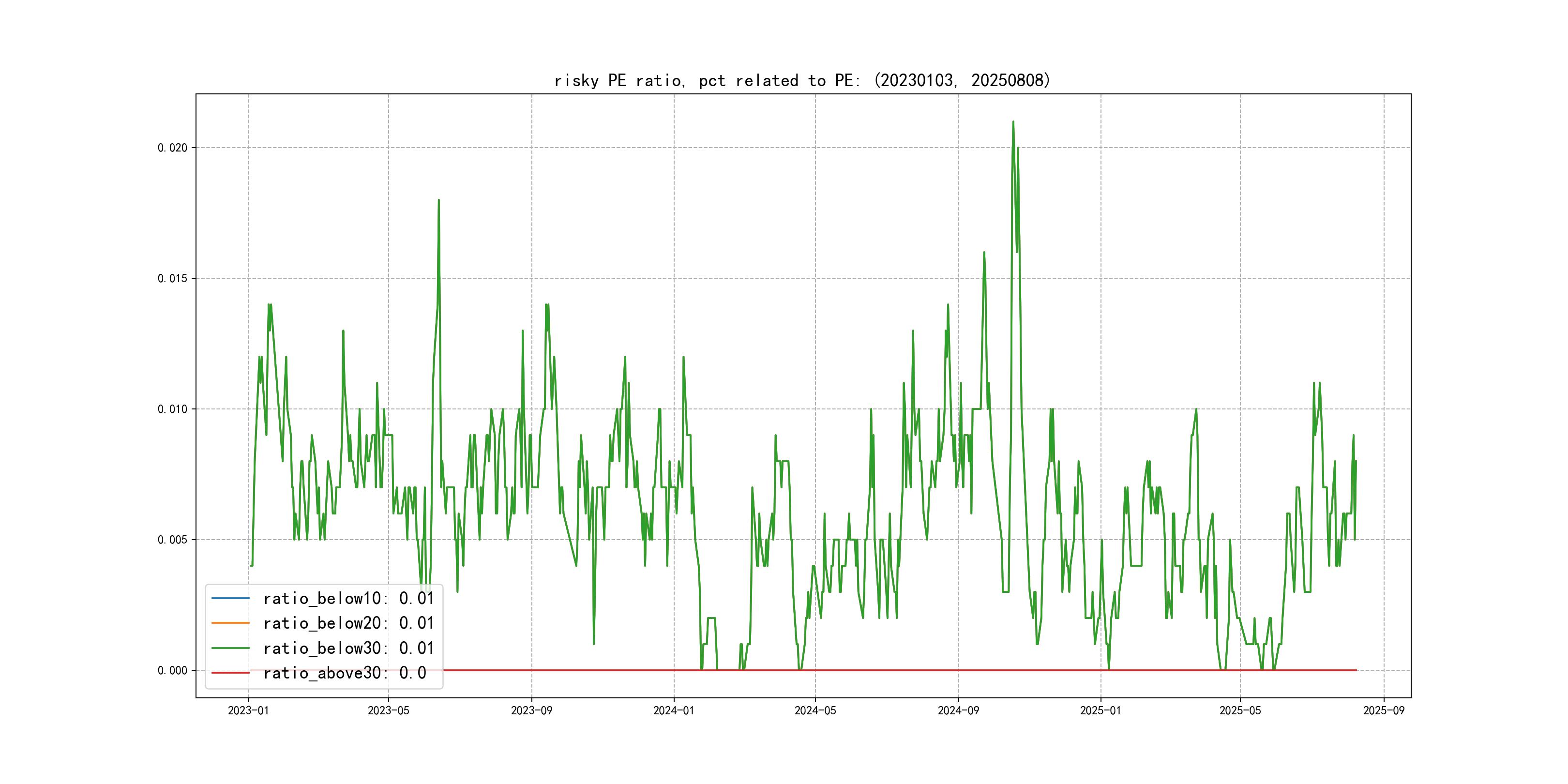1568x784 pixels.
Task: Click the orange ratio_below20 legend line swatch
Action: 230,623
